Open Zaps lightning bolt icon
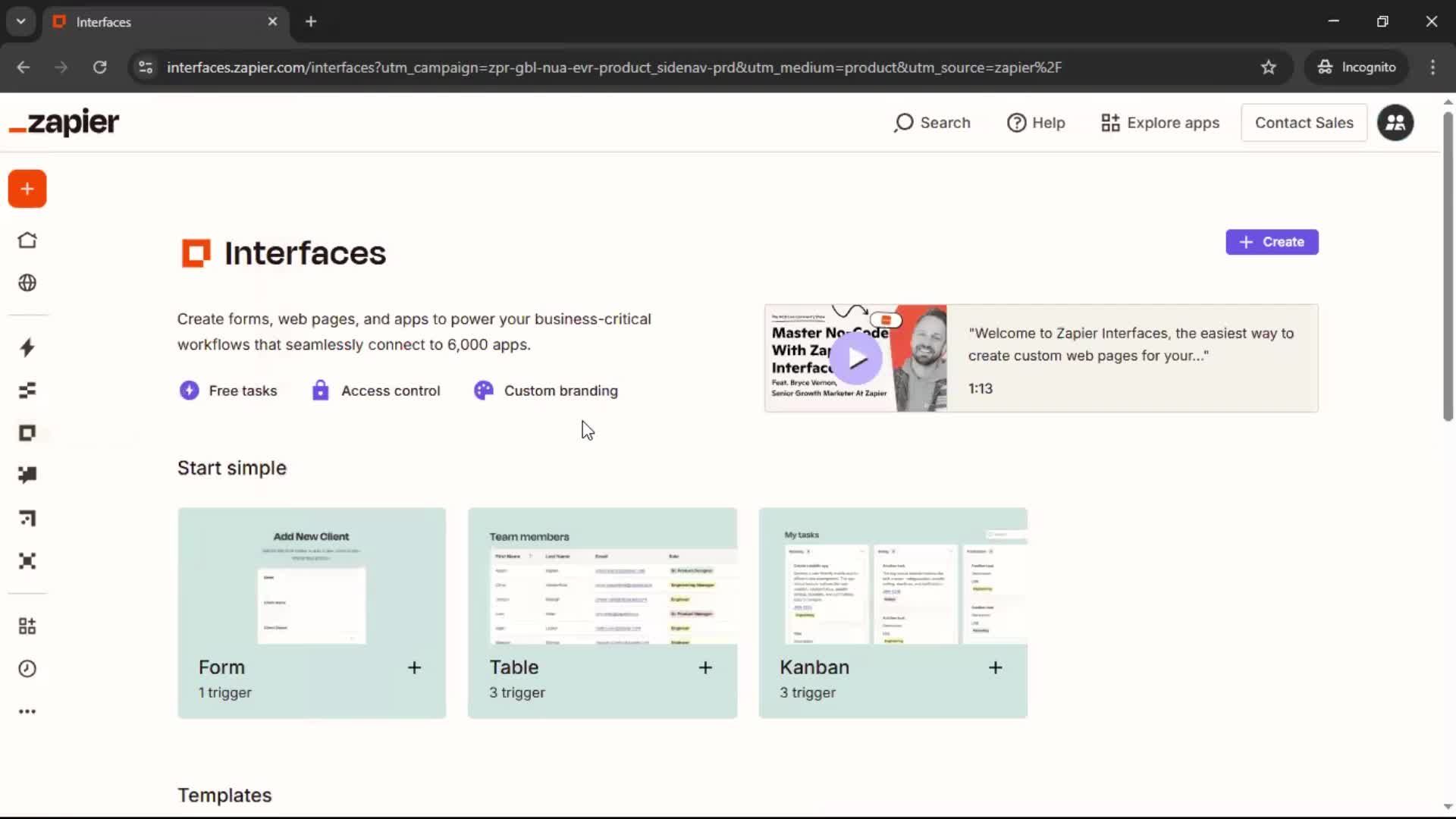Screen dimensions: 1456x819 pyautogui.click(x=27, y=347)
